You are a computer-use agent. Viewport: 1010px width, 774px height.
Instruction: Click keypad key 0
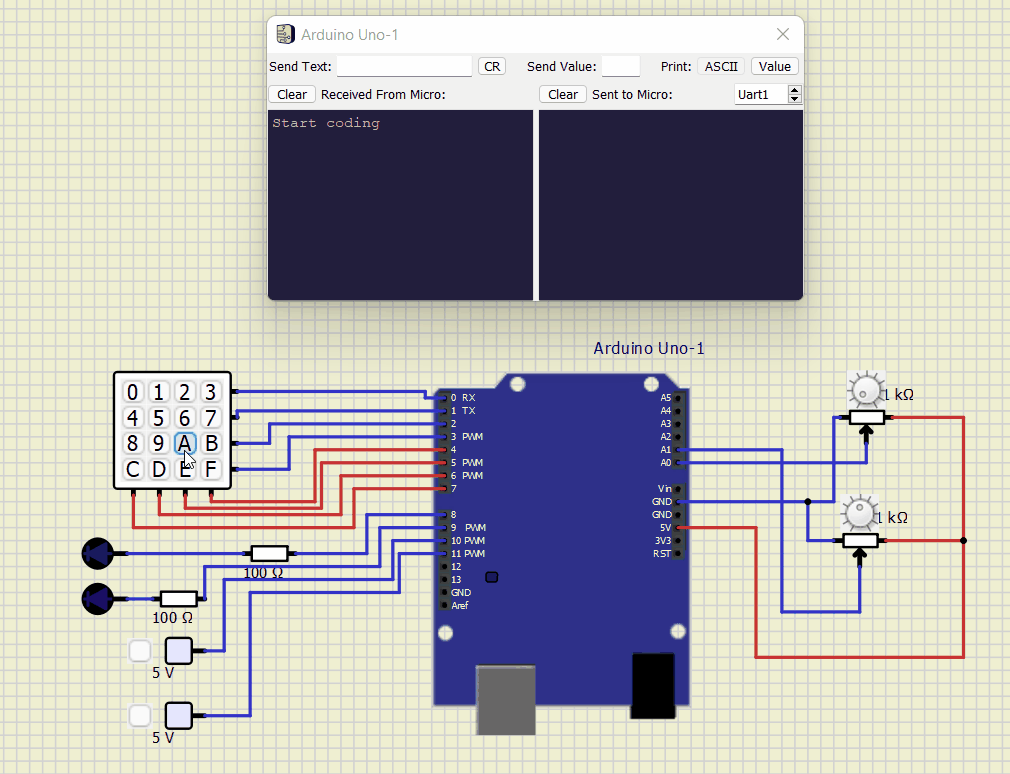pyautogui.click(x=133, y=392)
